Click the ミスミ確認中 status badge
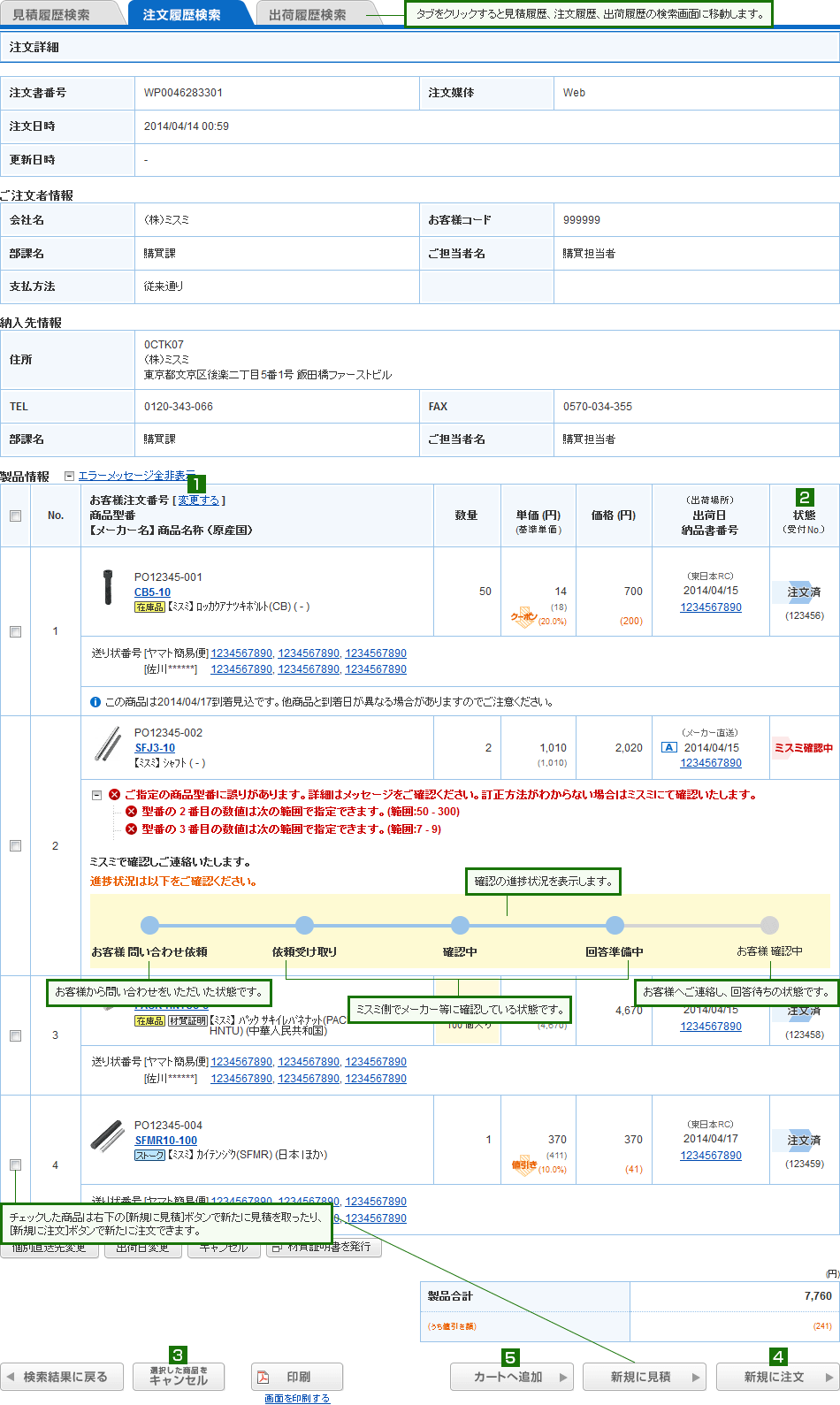Screen dimensions: 840x1405 (803, 748)
